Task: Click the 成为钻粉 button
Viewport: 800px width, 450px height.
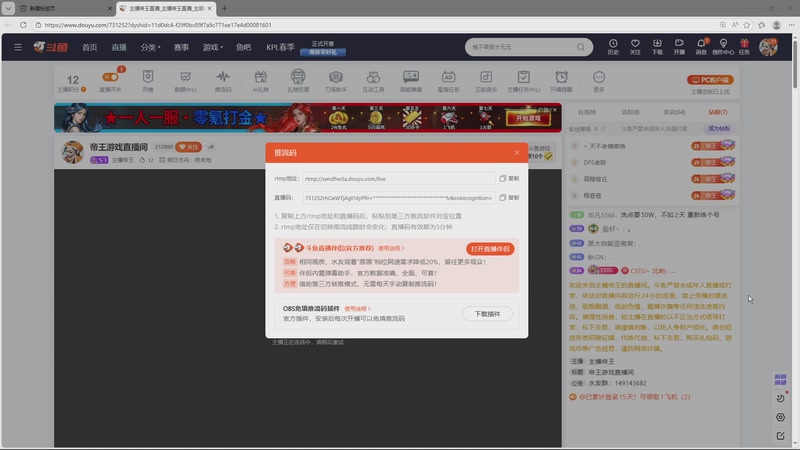Action: click(718, 129)
